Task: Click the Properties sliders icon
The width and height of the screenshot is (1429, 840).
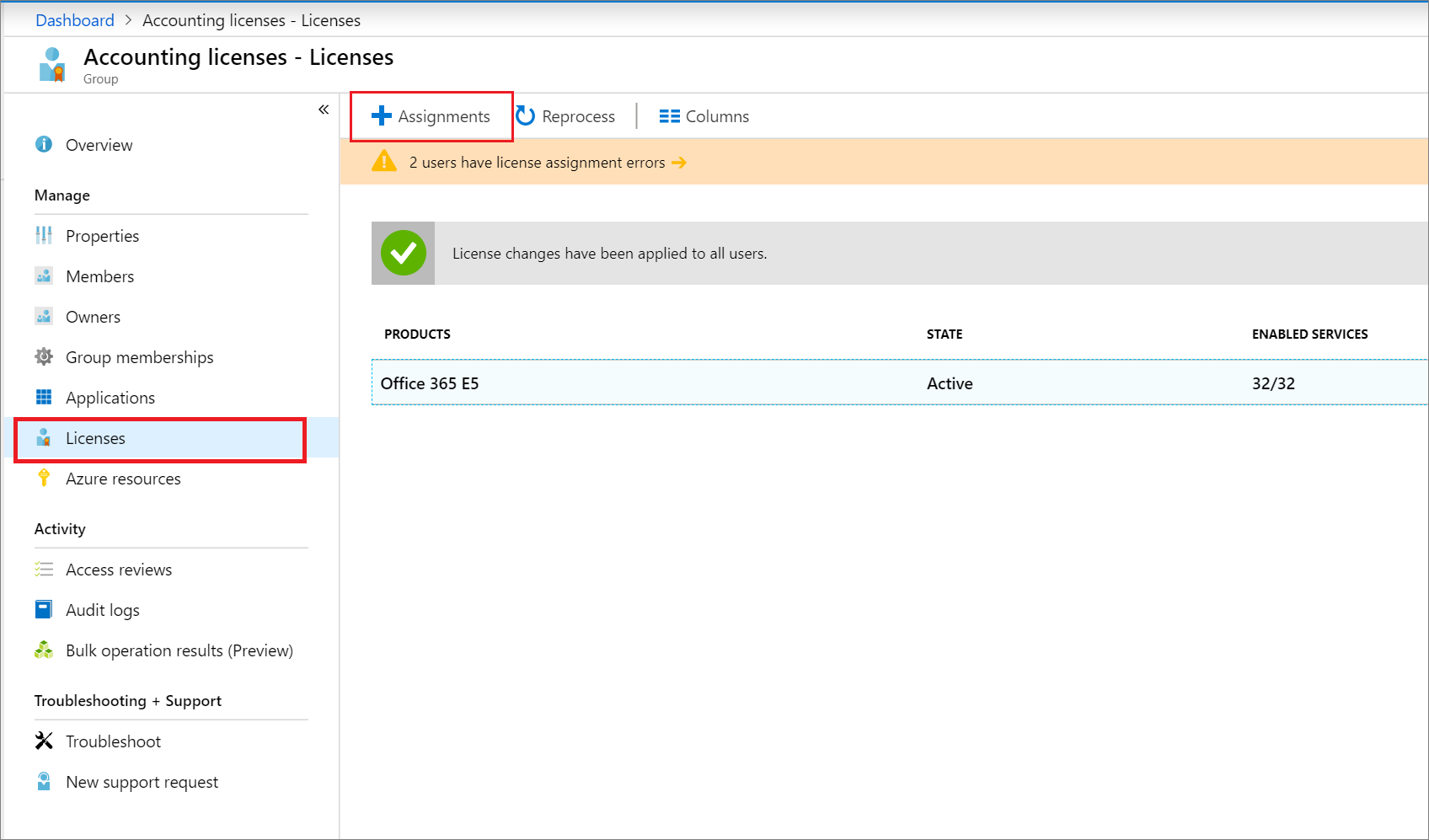Action: point(44,235)
